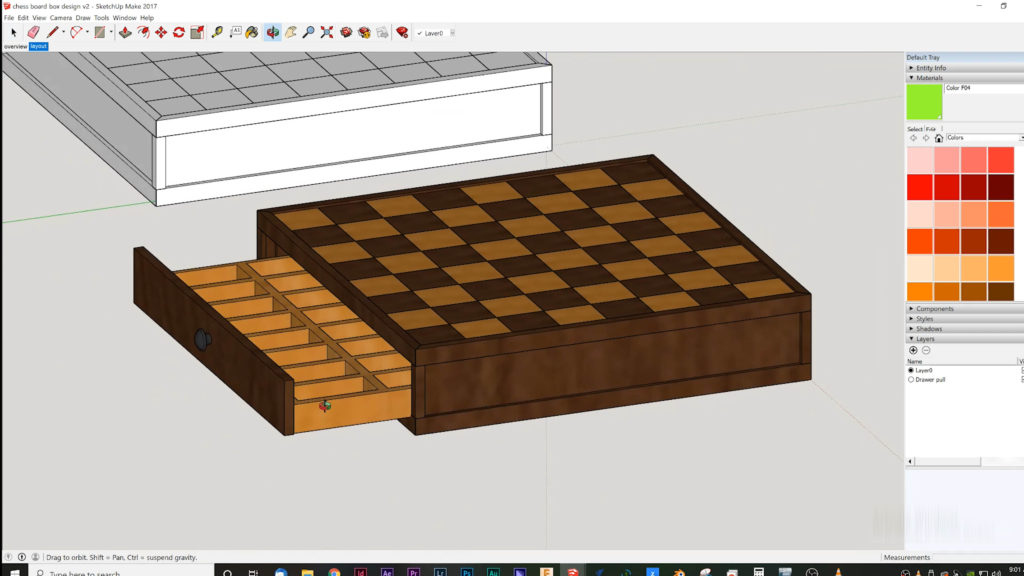This screenshot has width=1024, height=576.
Task: Click the Color F04 material name field
Action: coord(984,88)
